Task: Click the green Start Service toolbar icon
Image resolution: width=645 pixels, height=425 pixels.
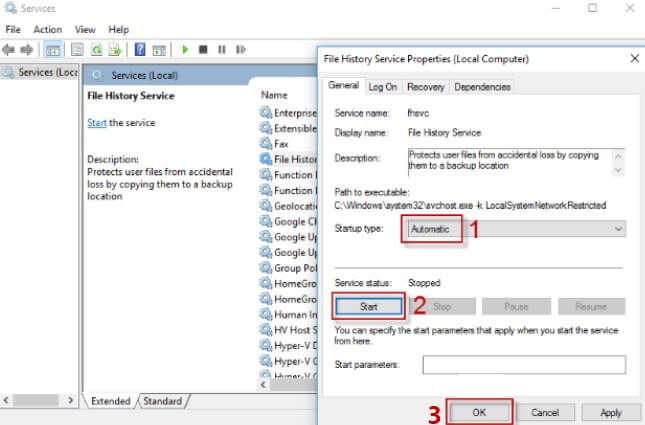Action: [185, 50]
